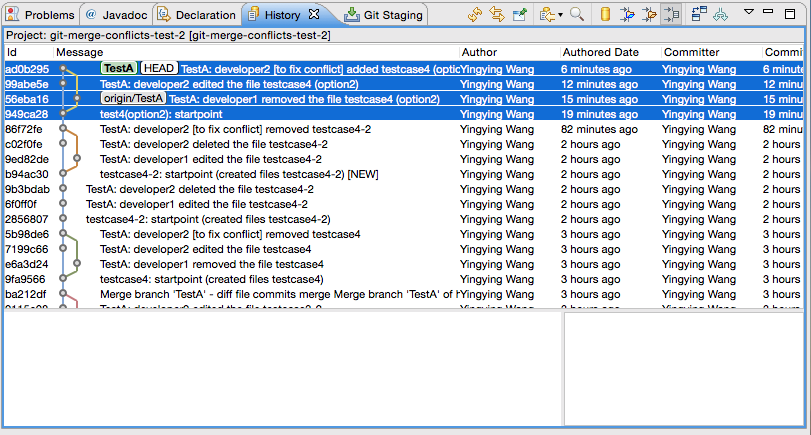Screen dimensions: 811x435
Task: Select commit 7199c66 row
Action: point(403,249)
